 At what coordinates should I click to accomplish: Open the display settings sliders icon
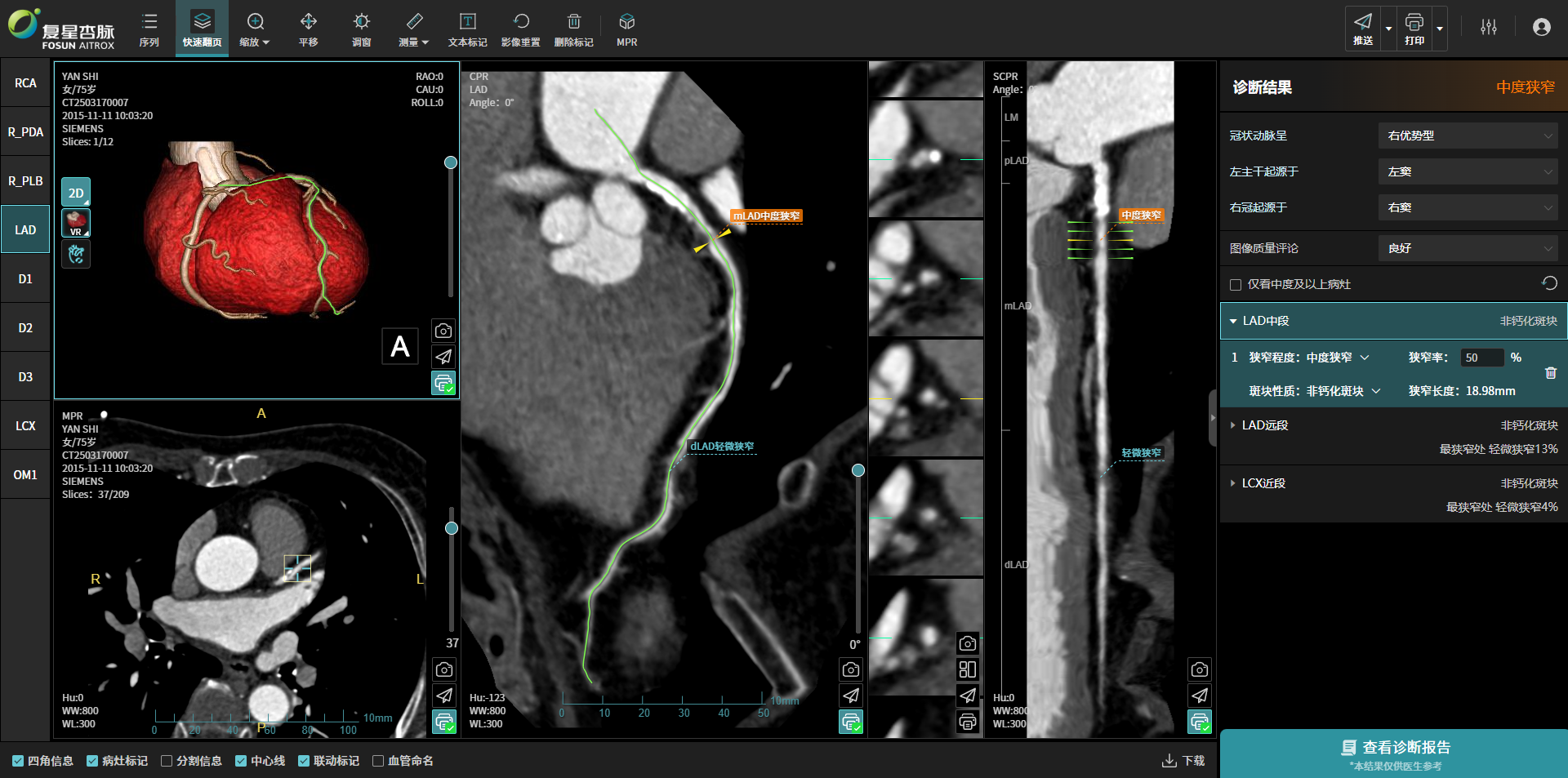coord(1489,27)
